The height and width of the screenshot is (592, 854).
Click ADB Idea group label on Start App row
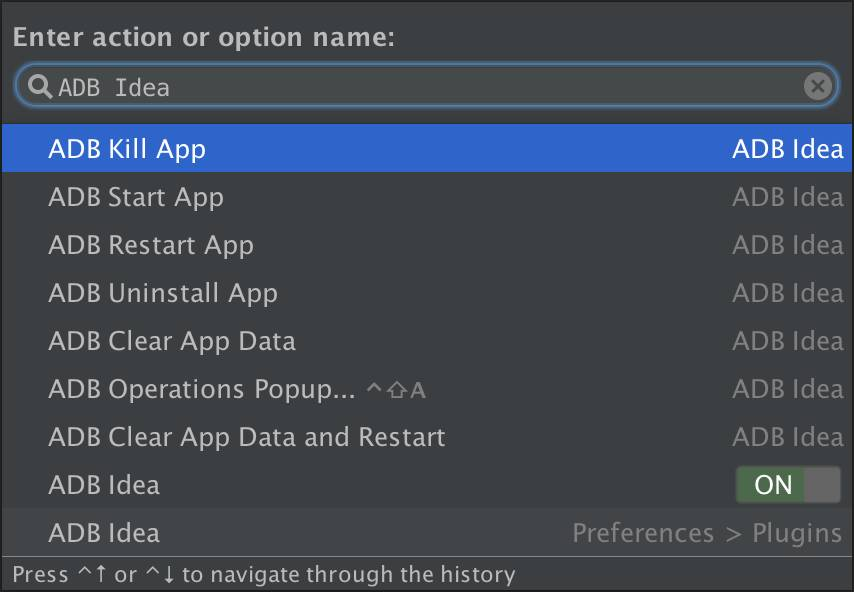pos(787,197)
